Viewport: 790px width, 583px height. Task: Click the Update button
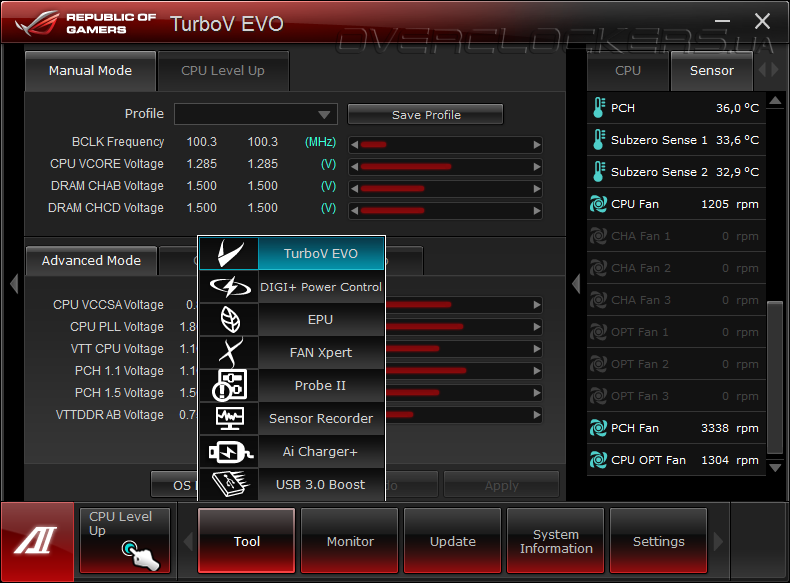(x=452, y=541)
